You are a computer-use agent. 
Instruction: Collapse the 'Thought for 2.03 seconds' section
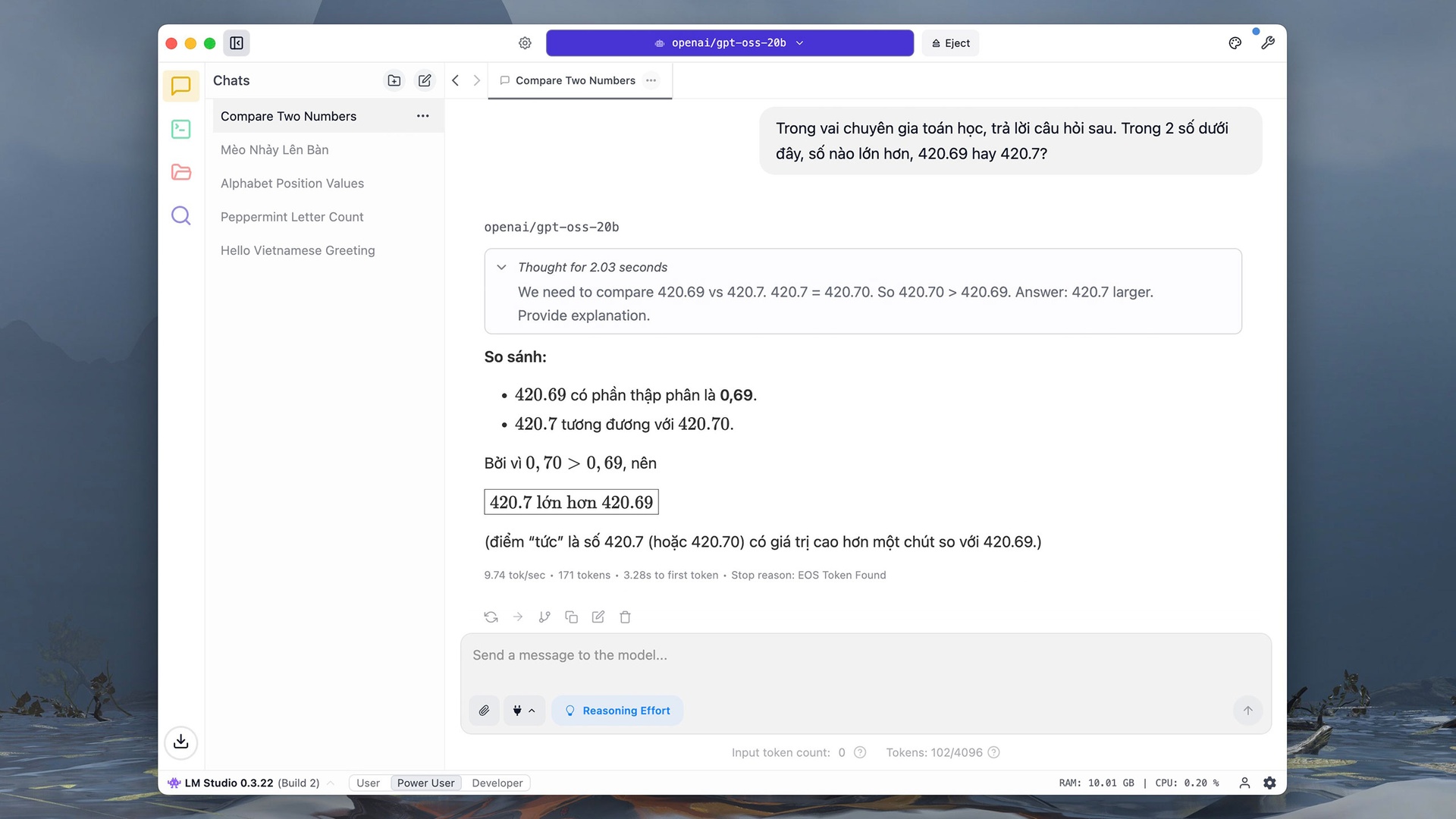(501, 267)
